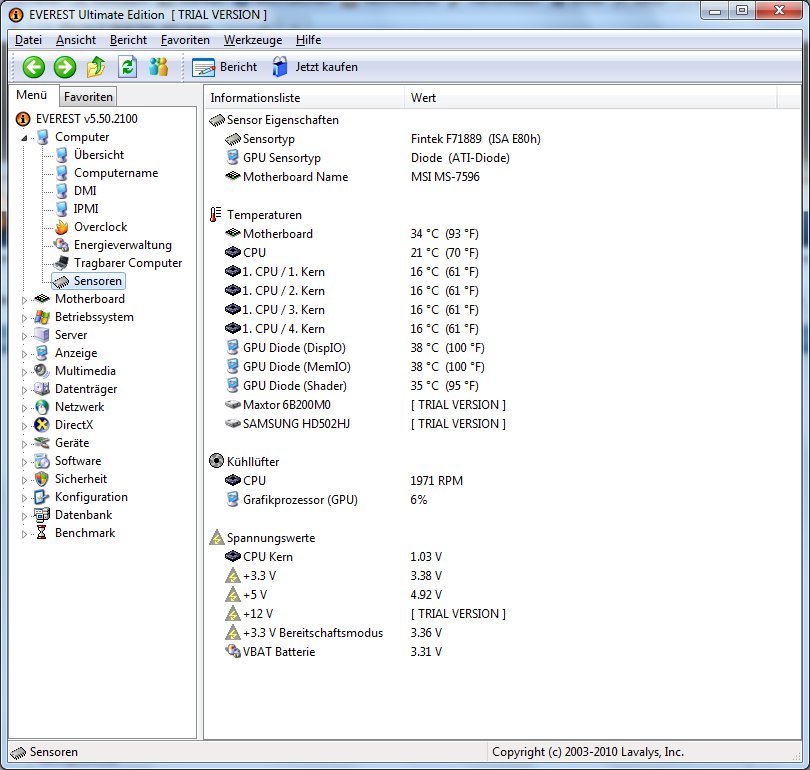Open the Bericht report toolbar button
Screen dimensions: 810x770
(x=224, y=67)
